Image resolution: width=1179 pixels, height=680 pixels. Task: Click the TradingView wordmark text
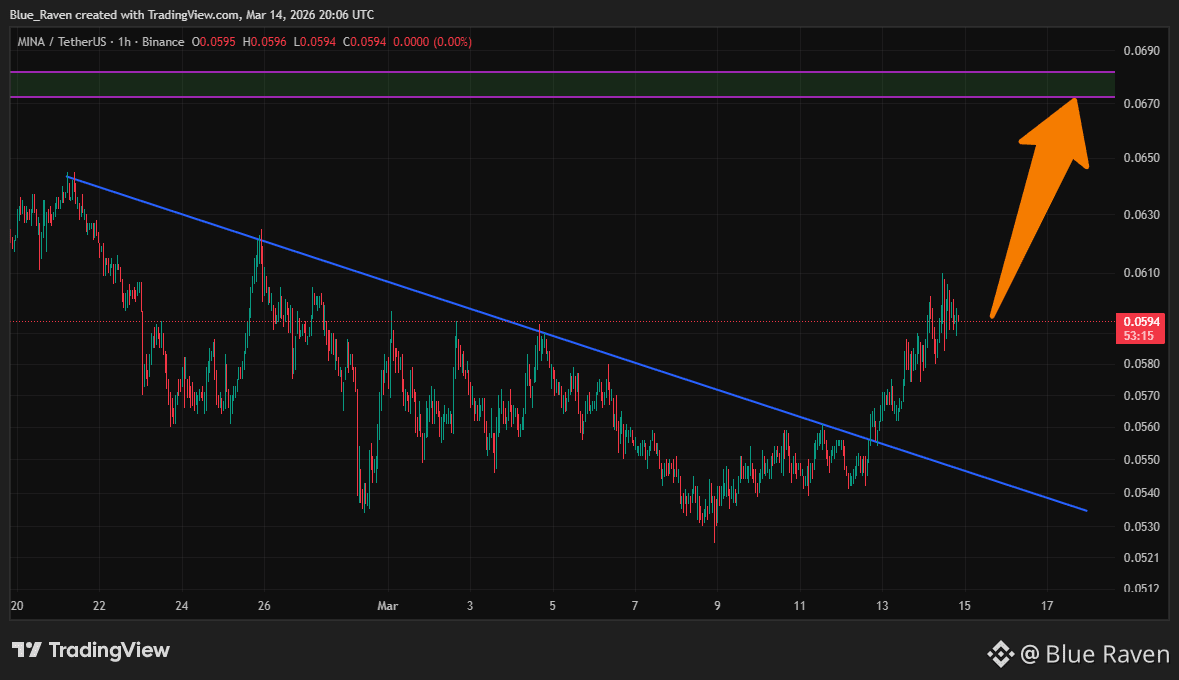(x=109, y=650)
